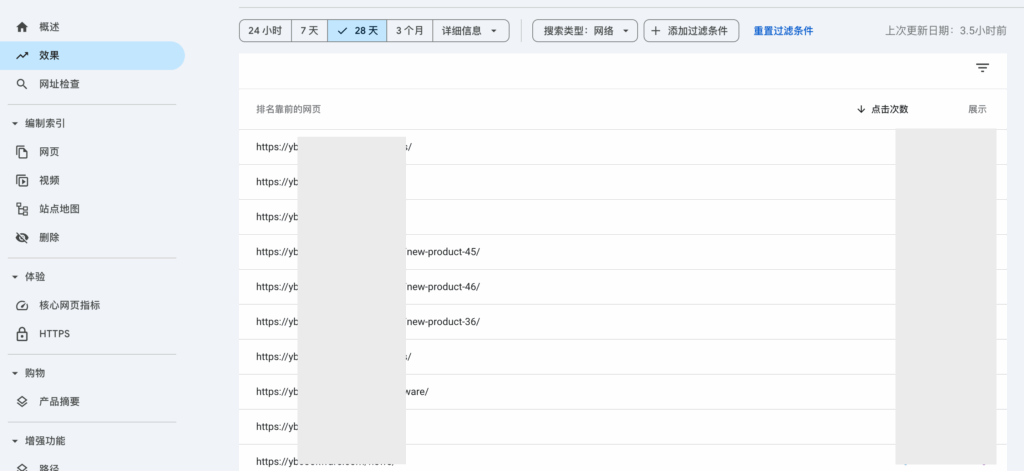Click the URL row ending new-product-36/
The width and height of the screenshot is (1024, 471).
point(623,322)
